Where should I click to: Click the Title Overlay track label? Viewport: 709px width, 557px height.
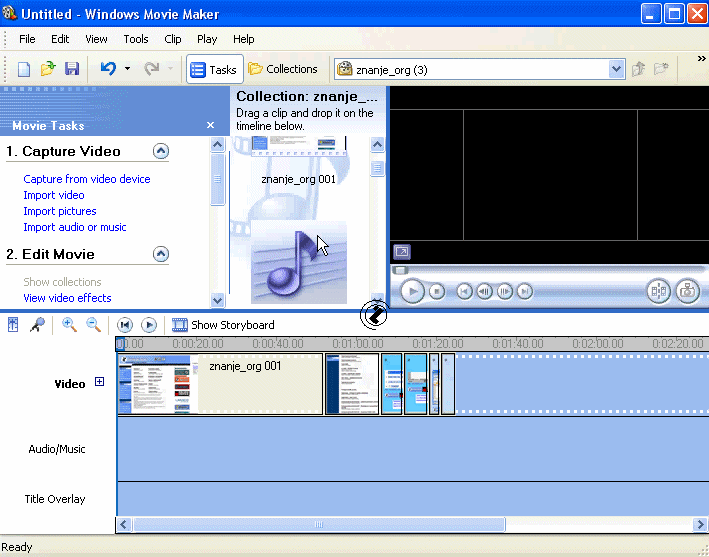55,499
